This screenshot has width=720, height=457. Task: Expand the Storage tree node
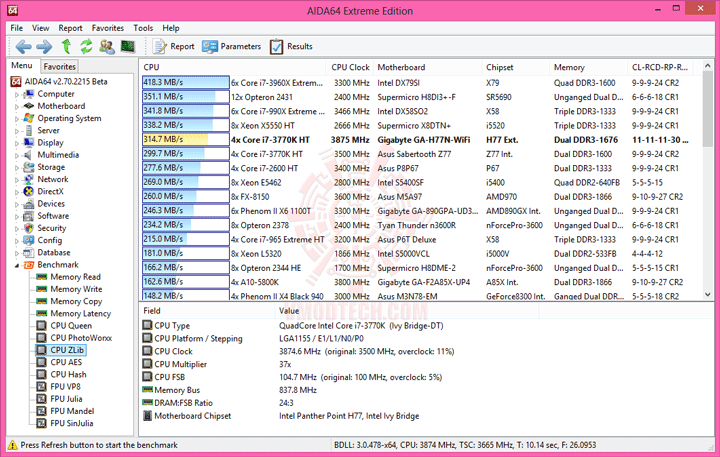click(17, 168)
